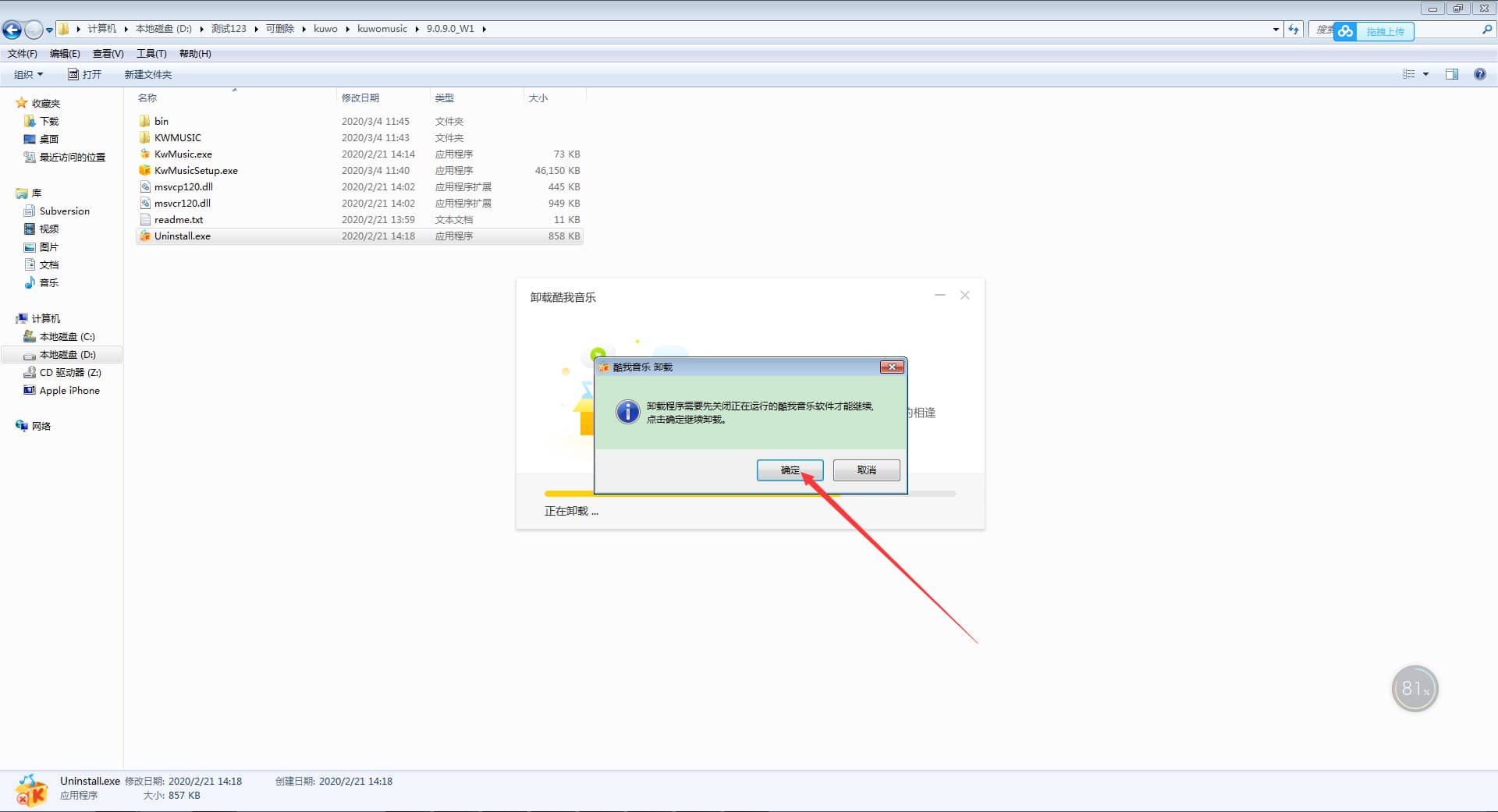Click 确定 in the Kuwo uninstall dialog
This screenshot has width=1498, height=812.
790,470
